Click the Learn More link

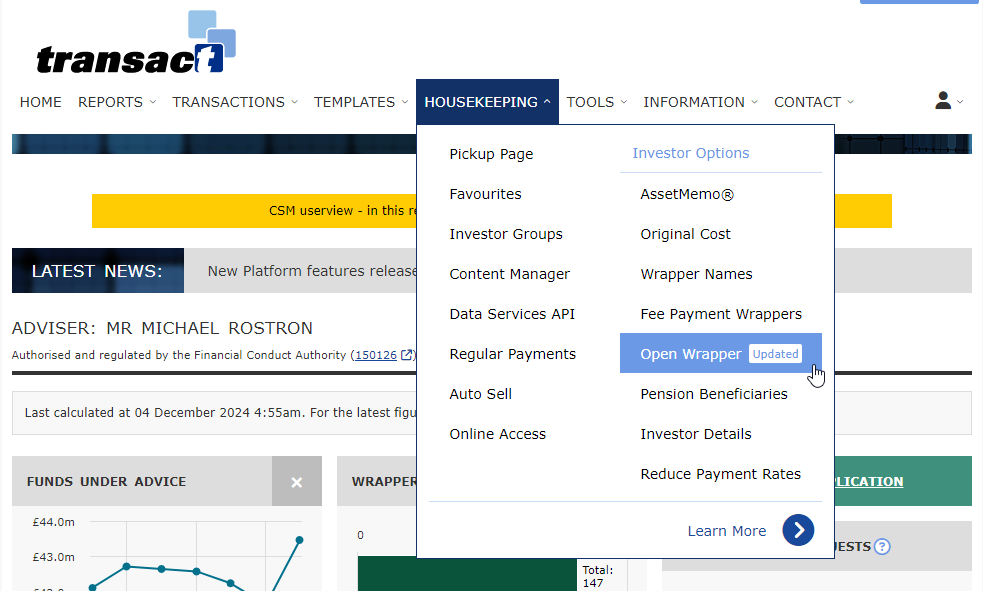[726, 531]
